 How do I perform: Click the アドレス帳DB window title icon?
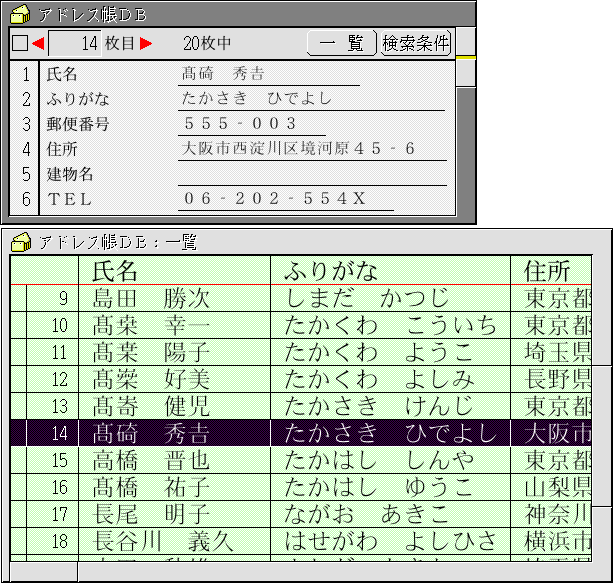[19, 13]
